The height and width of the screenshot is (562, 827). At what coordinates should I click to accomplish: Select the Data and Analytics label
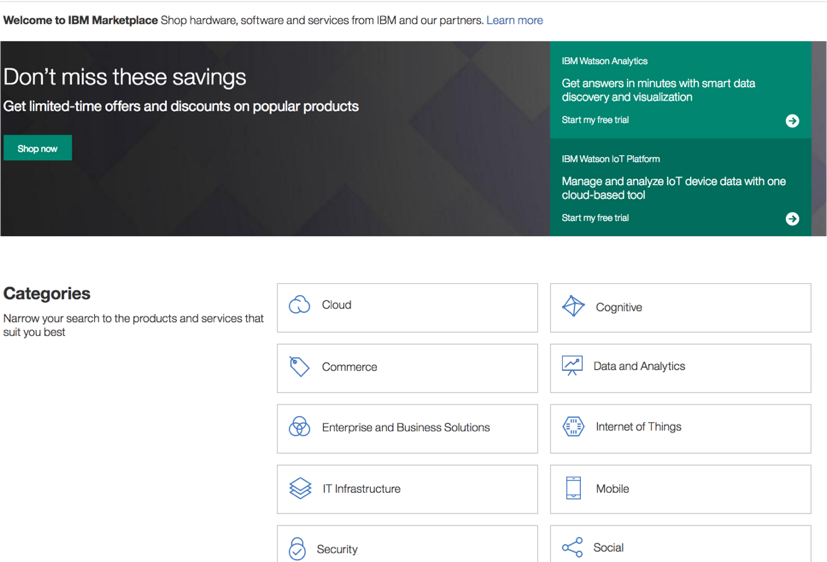click(639, 366)
